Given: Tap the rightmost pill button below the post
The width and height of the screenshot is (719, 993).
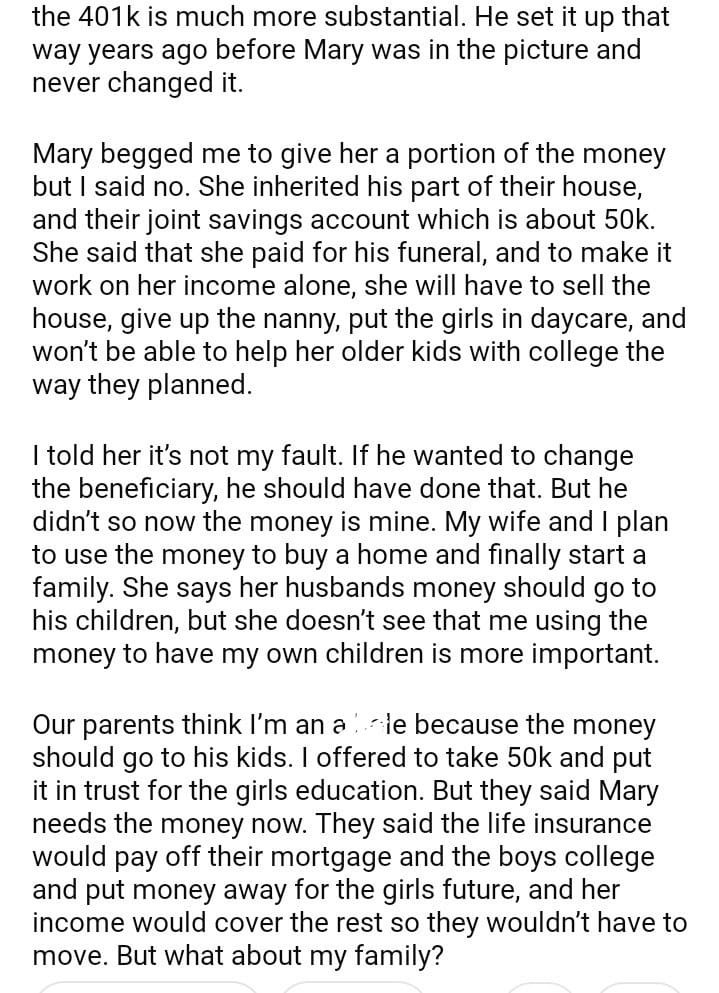Looking at the screenshot, I should [640, 988].
